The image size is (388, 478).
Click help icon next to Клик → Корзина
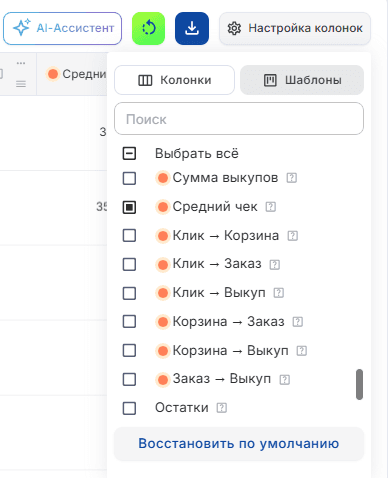[x=293, y=236]
